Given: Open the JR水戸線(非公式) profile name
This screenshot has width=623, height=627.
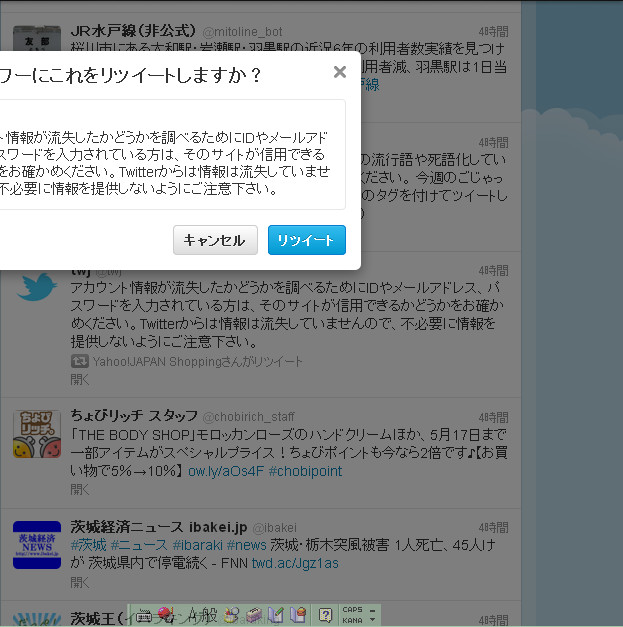Looking at the screenshot, I should pyautogui.click(x=133, y=31).
